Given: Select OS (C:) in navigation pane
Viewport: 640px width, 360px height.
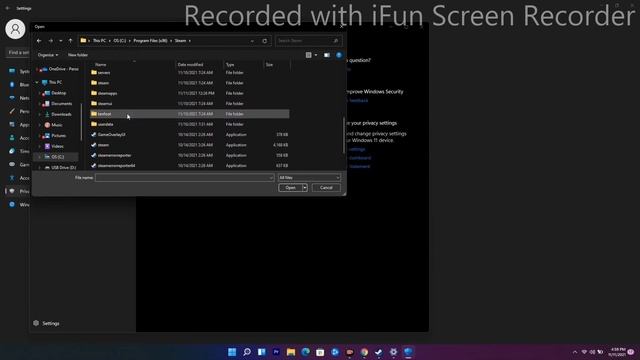Looking at the screenshot, I should coord(57,157).
